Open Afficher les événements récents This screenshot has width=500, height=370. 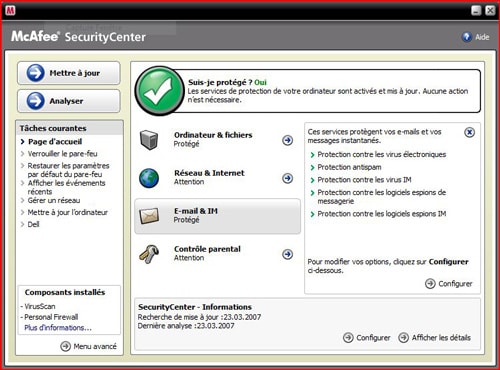point(66,187)
